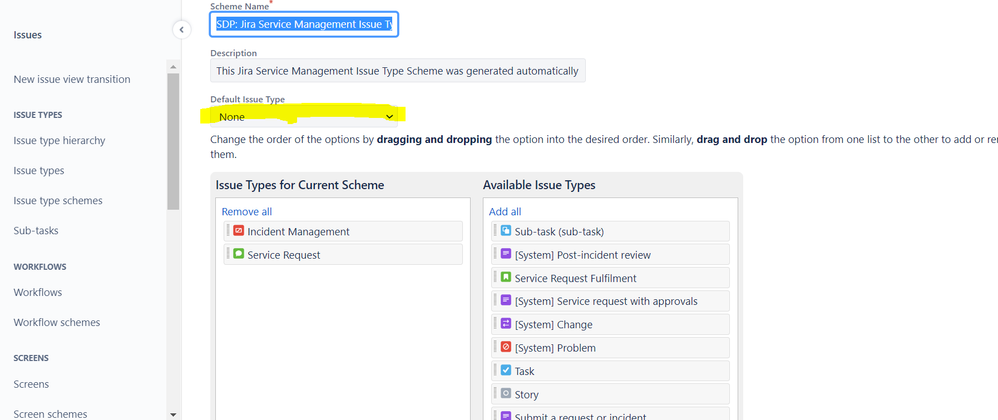This screenshot has width=998, height=420.
Task: Select the Incident Management issue type row
Action: pos(343,231)
